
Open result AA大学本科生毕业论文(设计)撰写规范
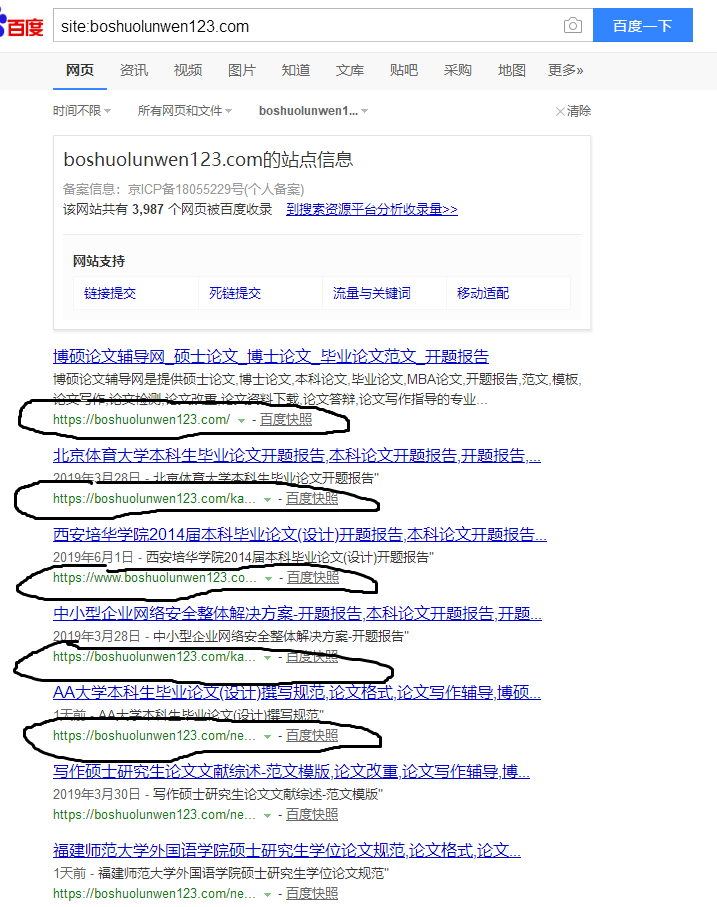[297, 692]
